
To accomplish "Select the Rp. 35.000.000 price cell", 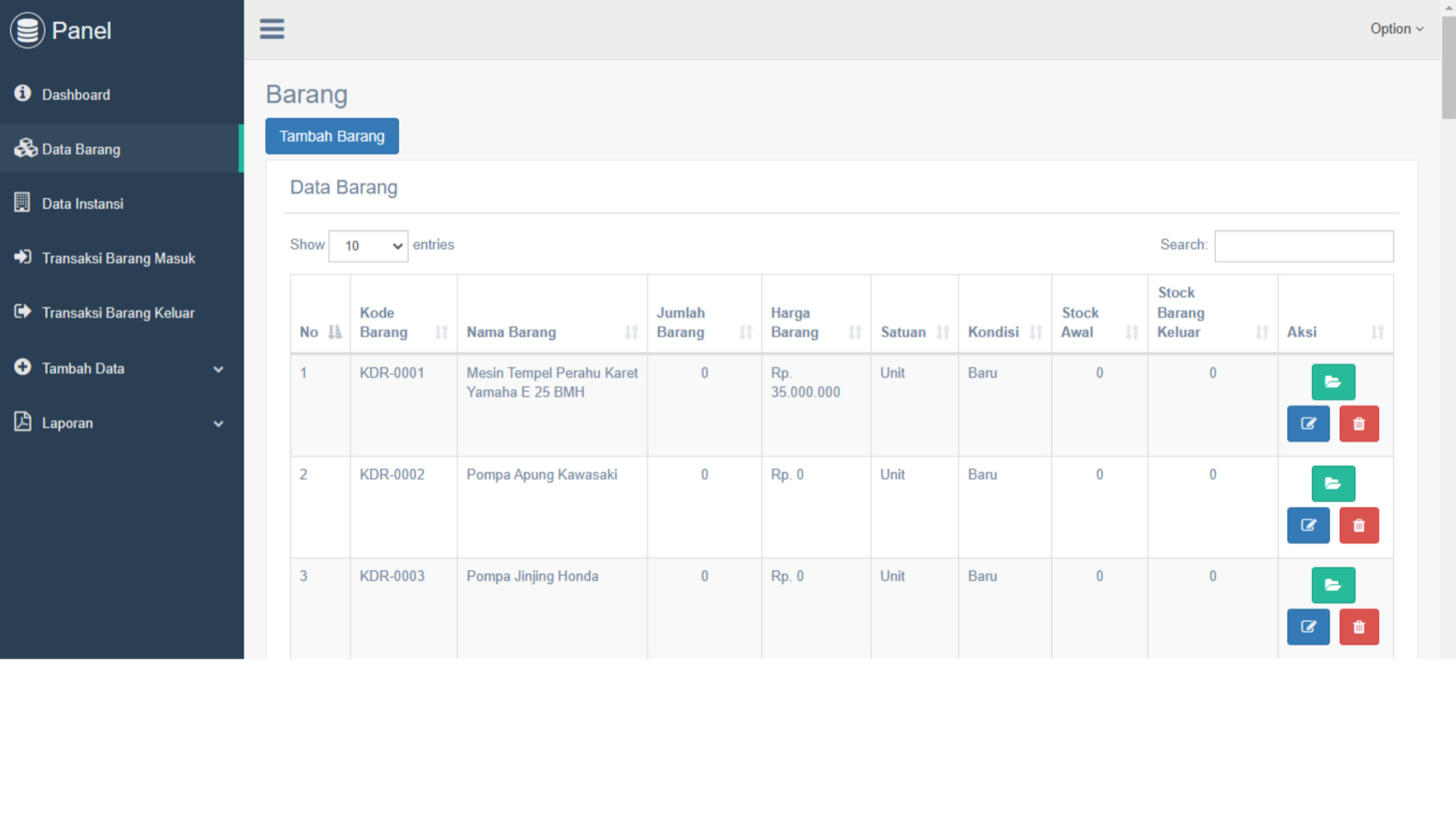I will pos(816,406).
